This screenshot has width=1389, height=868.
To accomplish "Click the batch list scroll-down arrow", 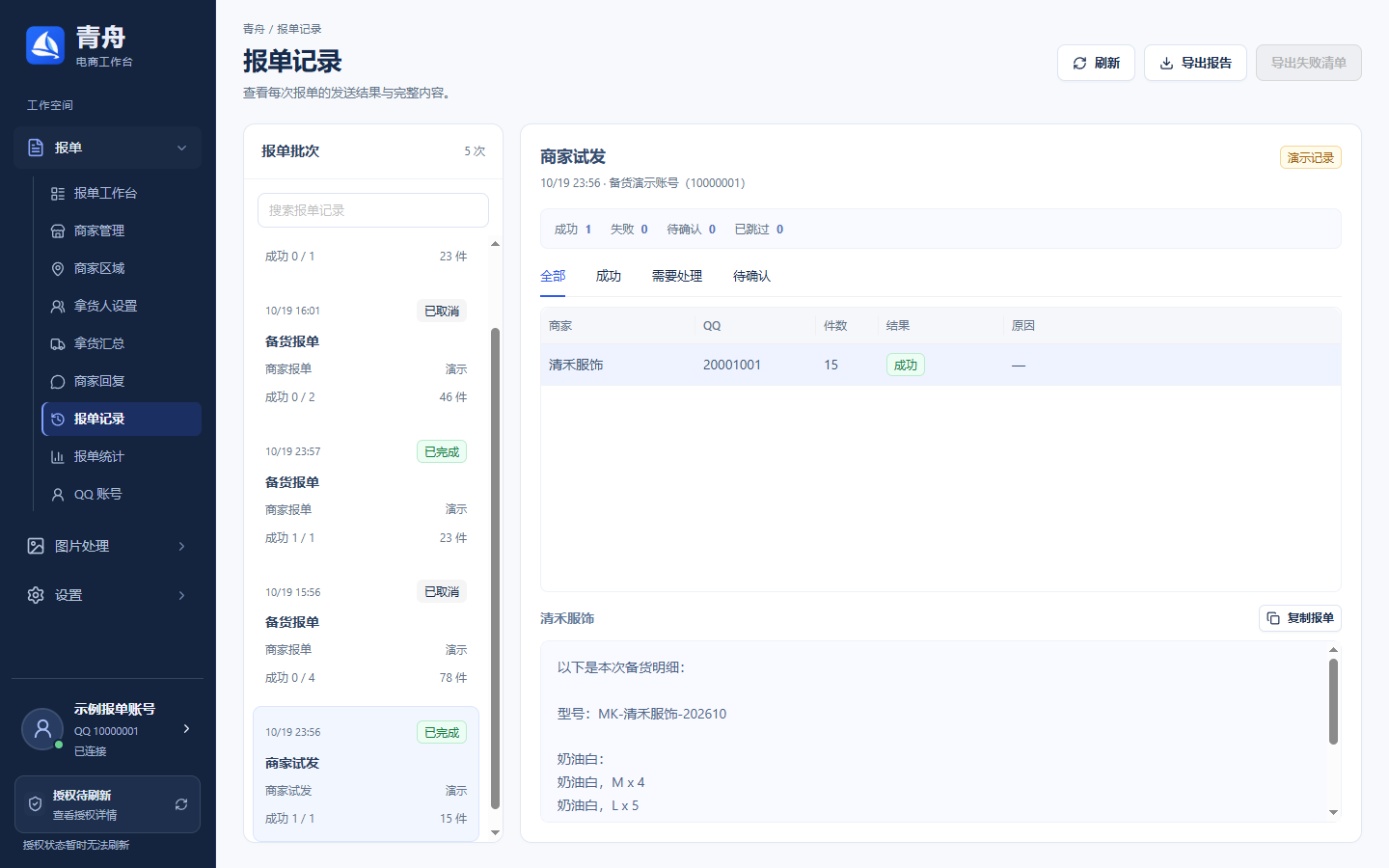I will pos(496,832).
